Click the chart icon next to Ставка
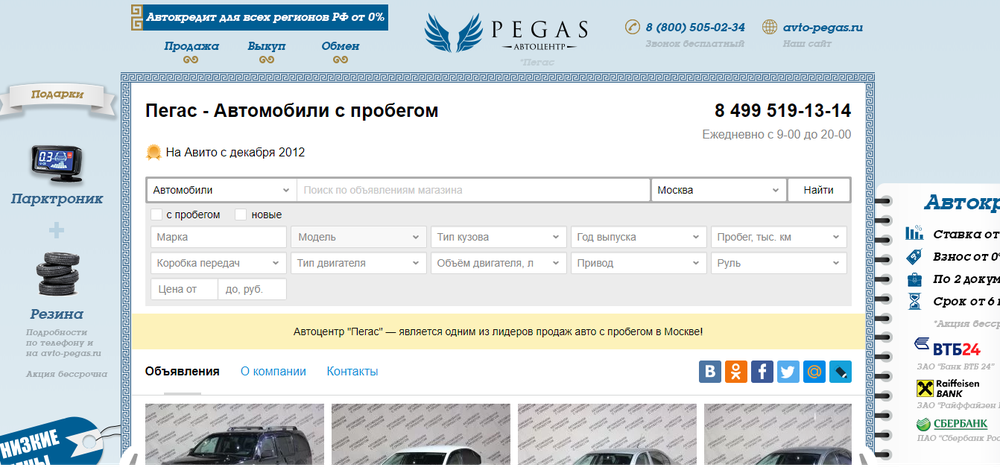 pos(914,233)
